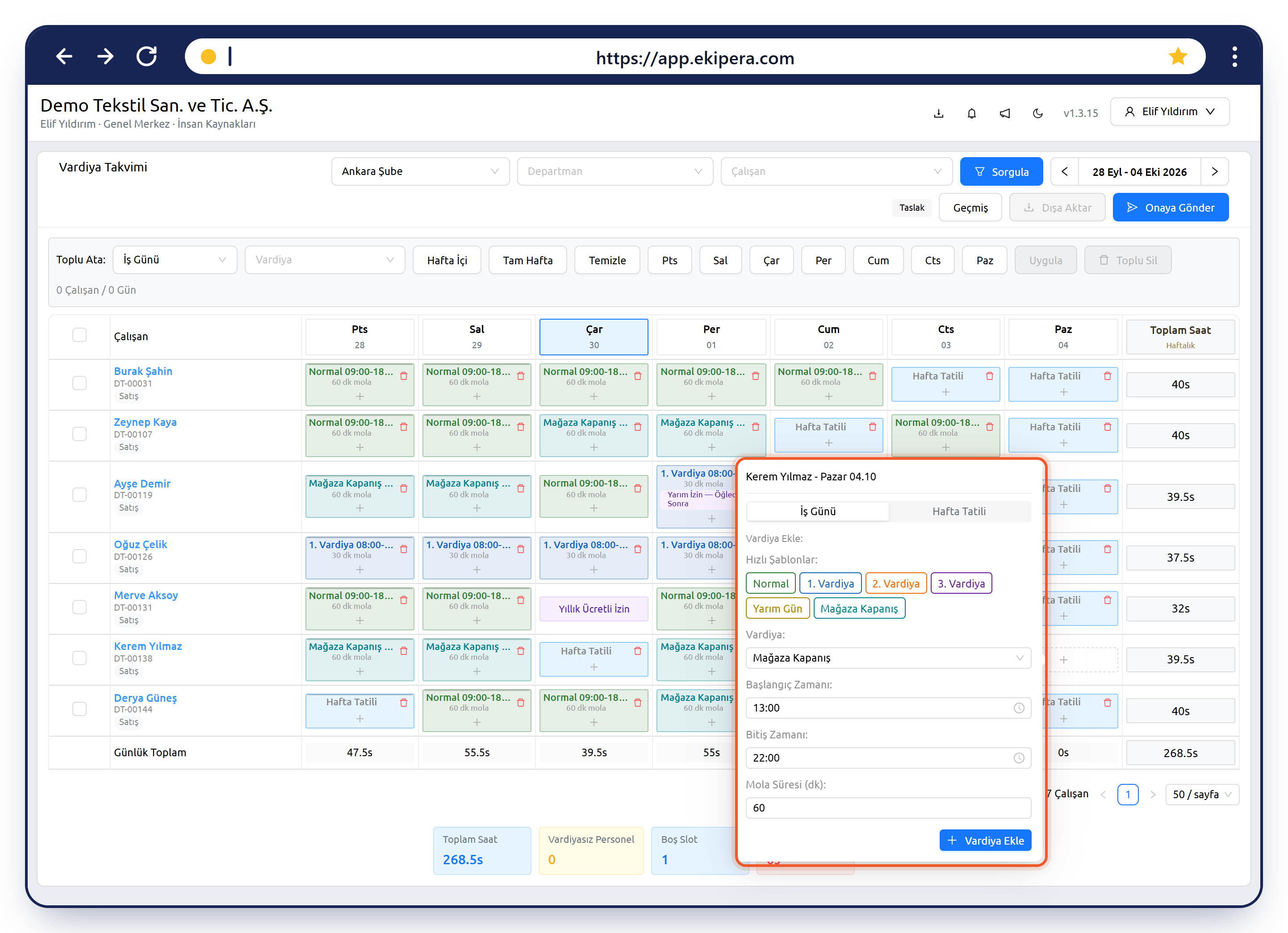Click Vardiya Ekle button in popup
Screen dimensions: 1288x933
tap(985, 841)
